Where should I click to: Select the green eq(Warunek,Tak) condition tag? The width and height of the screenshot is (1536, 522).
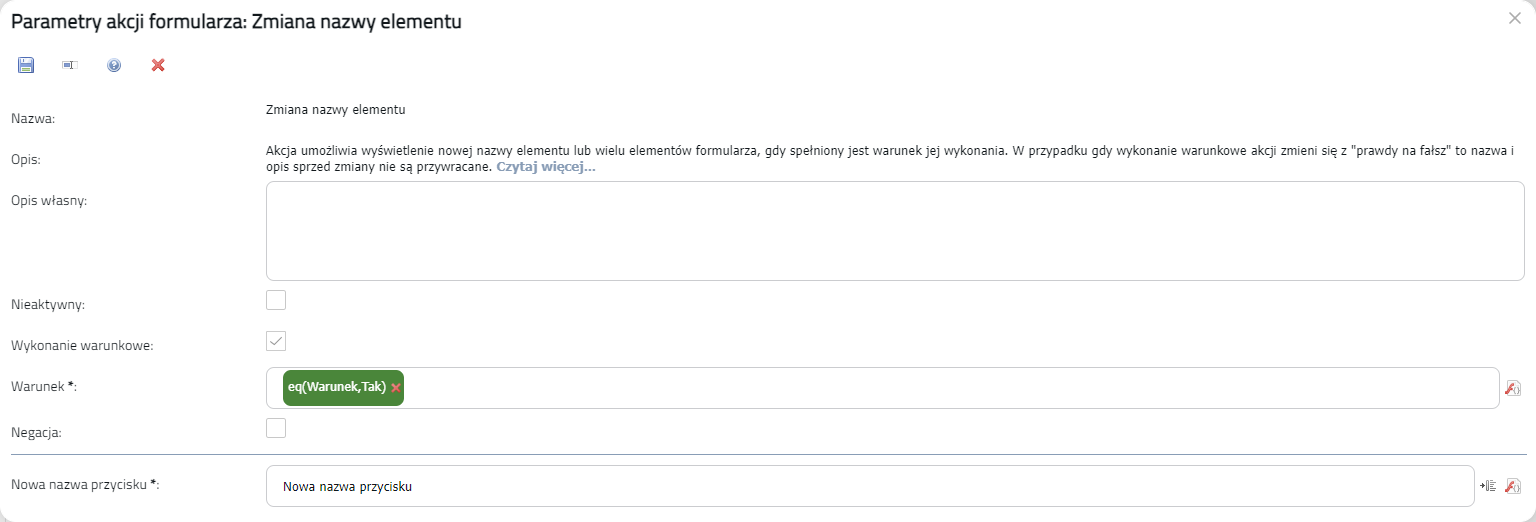[x=337, y=388]
